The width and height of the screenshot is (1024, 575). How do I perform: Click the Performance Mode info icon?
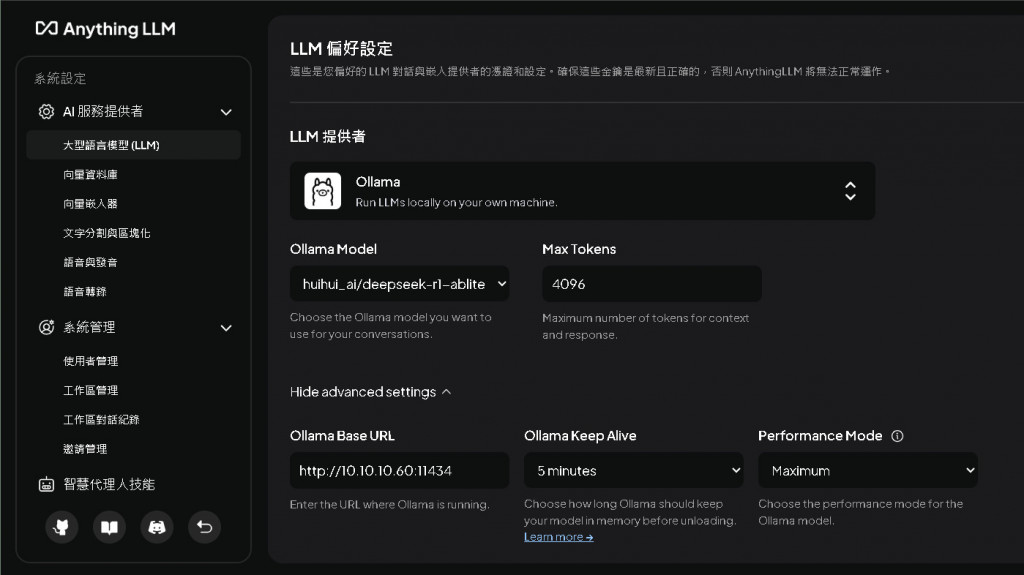click(x=897, y=436)
